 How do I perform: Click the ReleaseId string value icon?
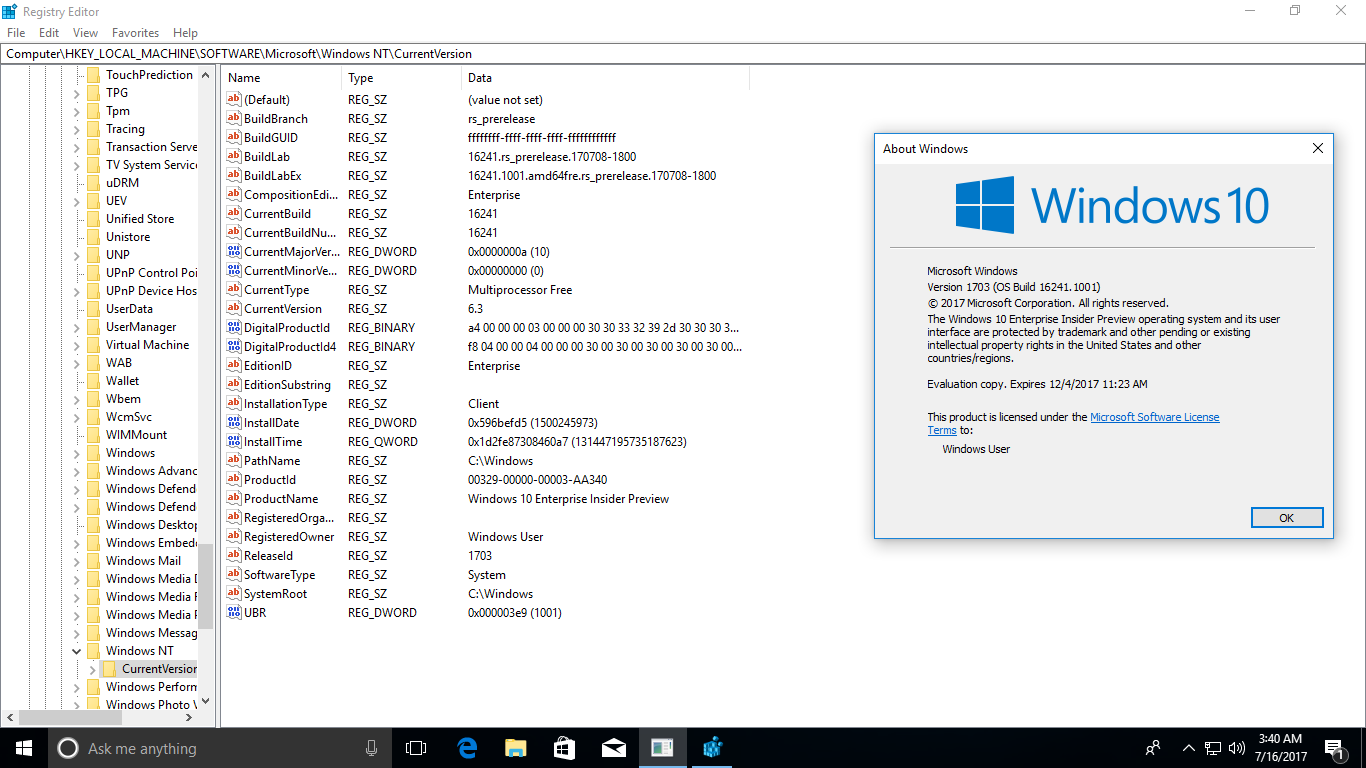(234, 556)
